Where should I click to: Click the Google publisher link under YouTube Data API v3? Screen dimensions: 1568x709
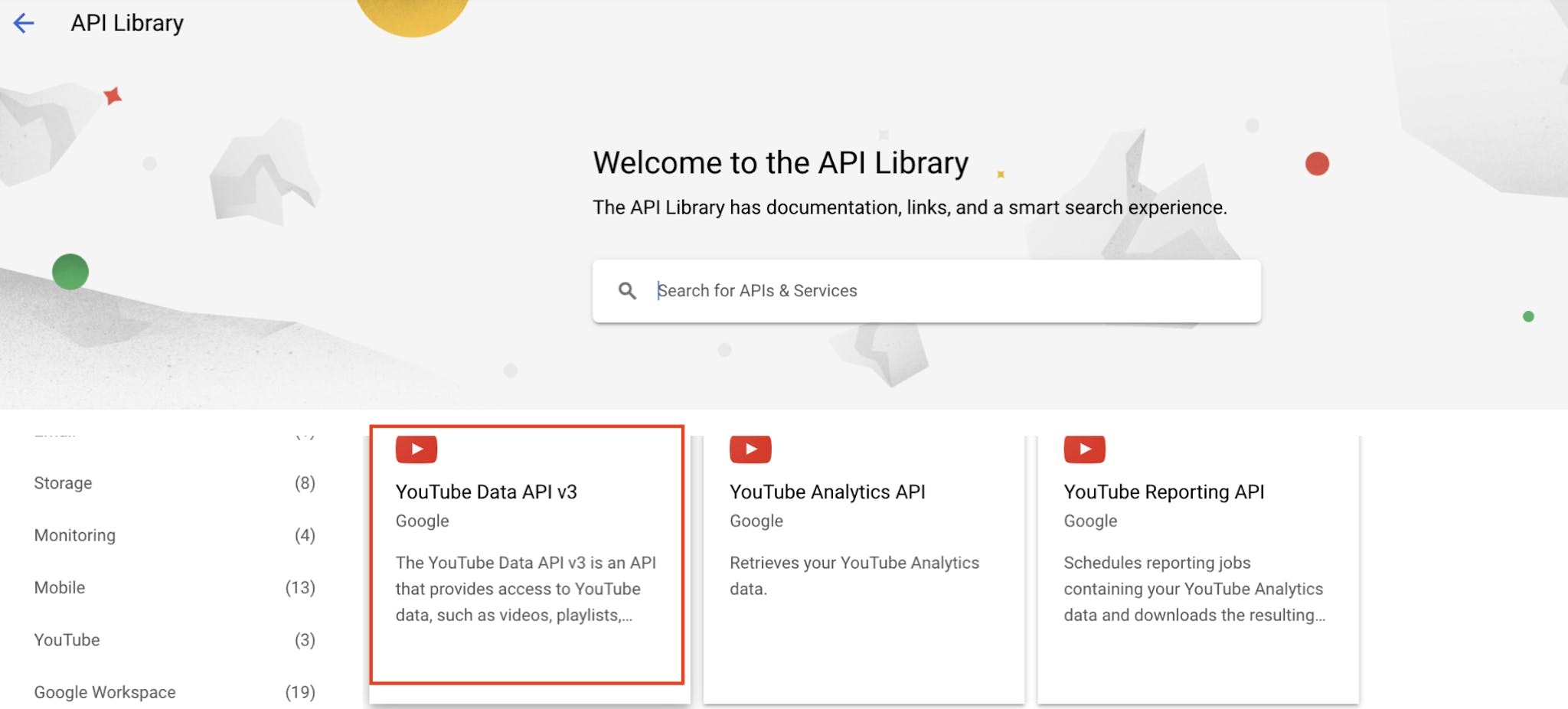422,521
